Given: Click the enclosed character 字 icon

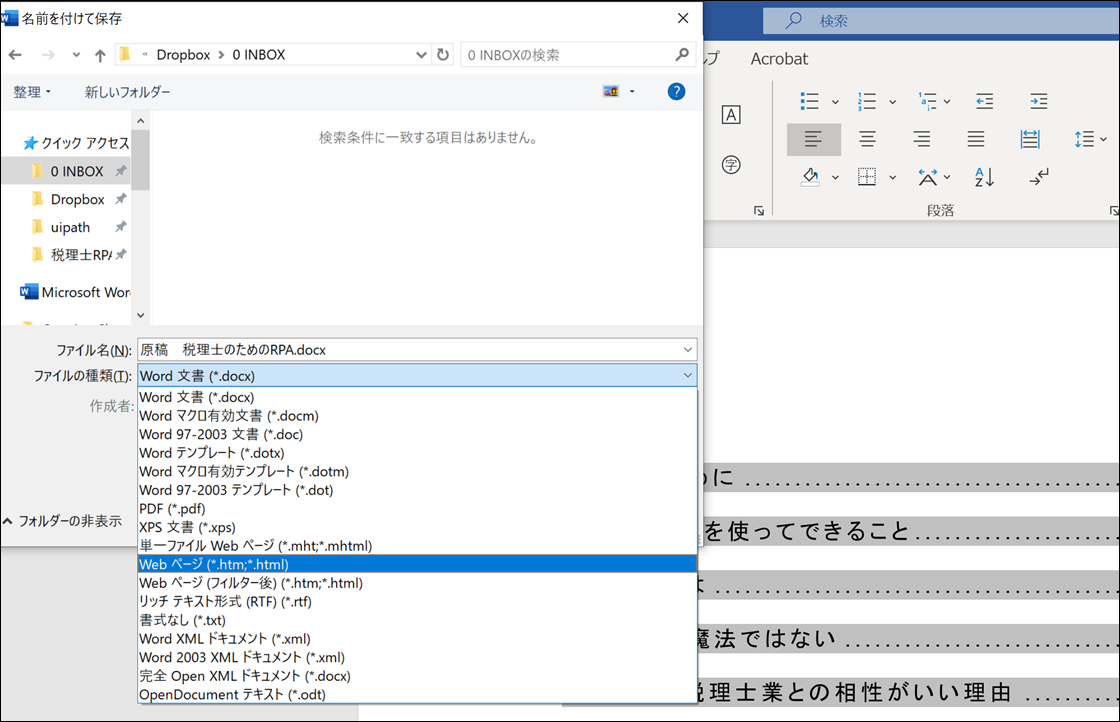Looking at the screenshot, I should coord(731,165).
